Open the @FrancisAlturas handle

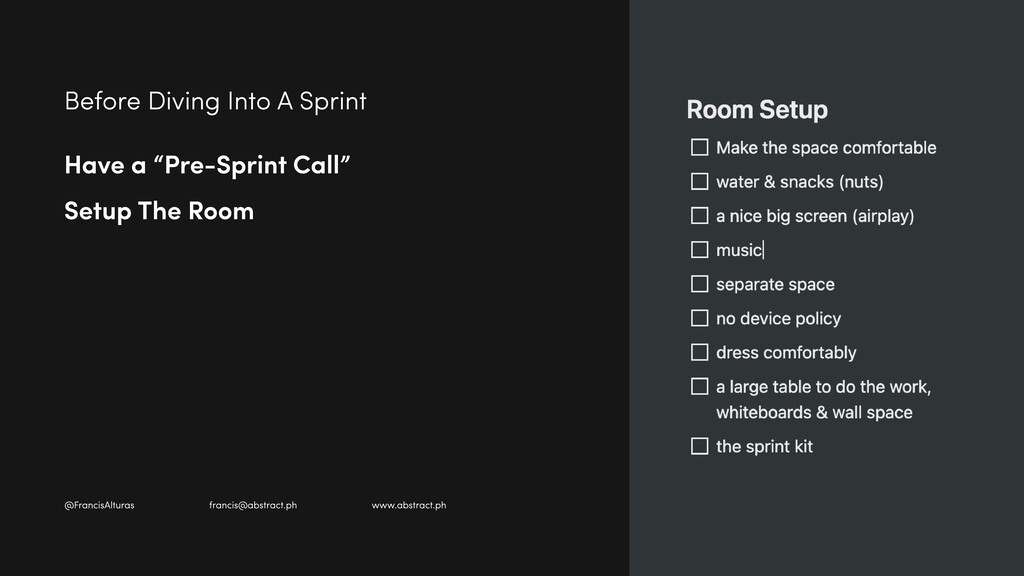(x=99, y=505)
